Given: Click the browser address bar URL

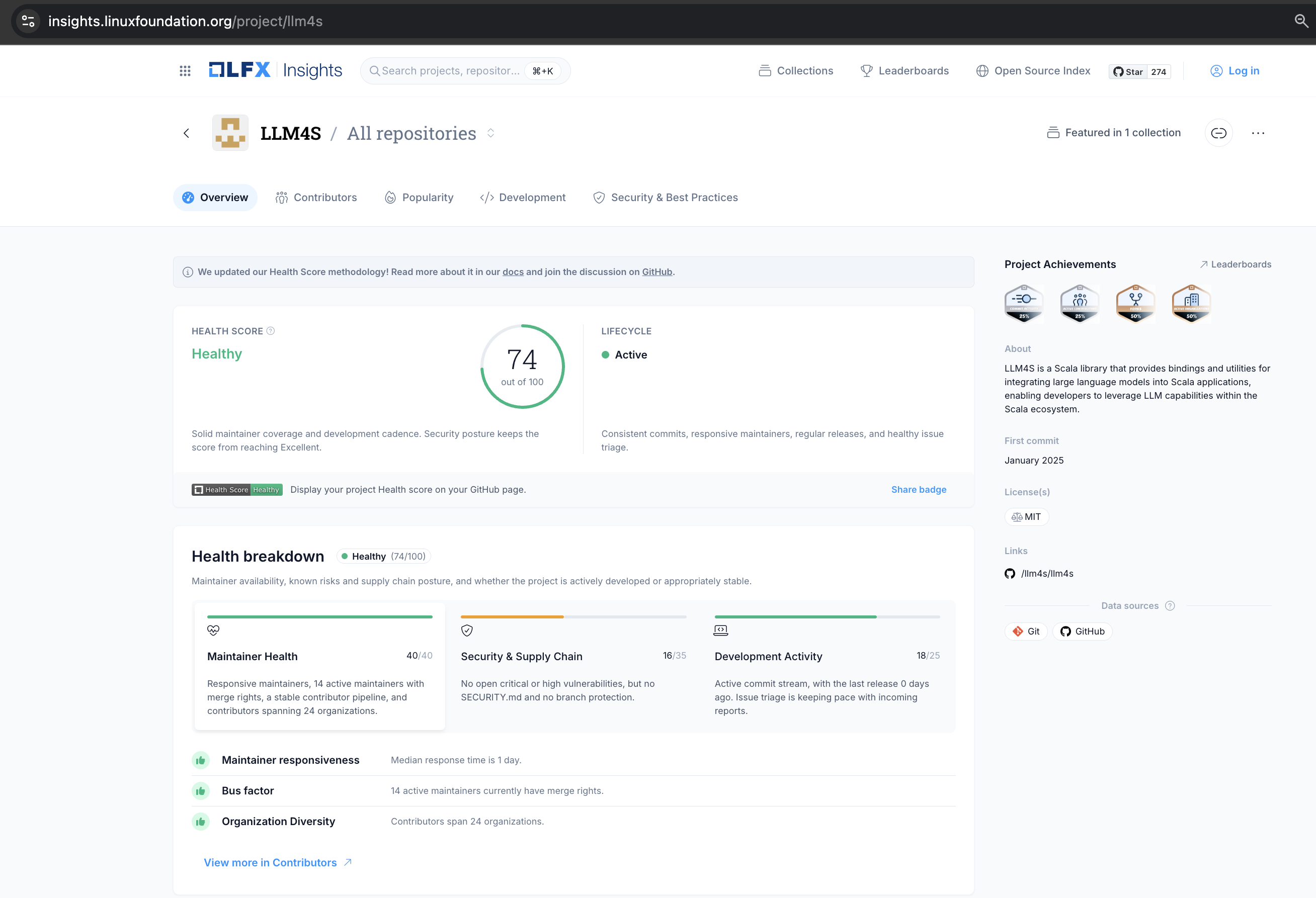Looking at the screenshot, I should (x=185, y=22).
